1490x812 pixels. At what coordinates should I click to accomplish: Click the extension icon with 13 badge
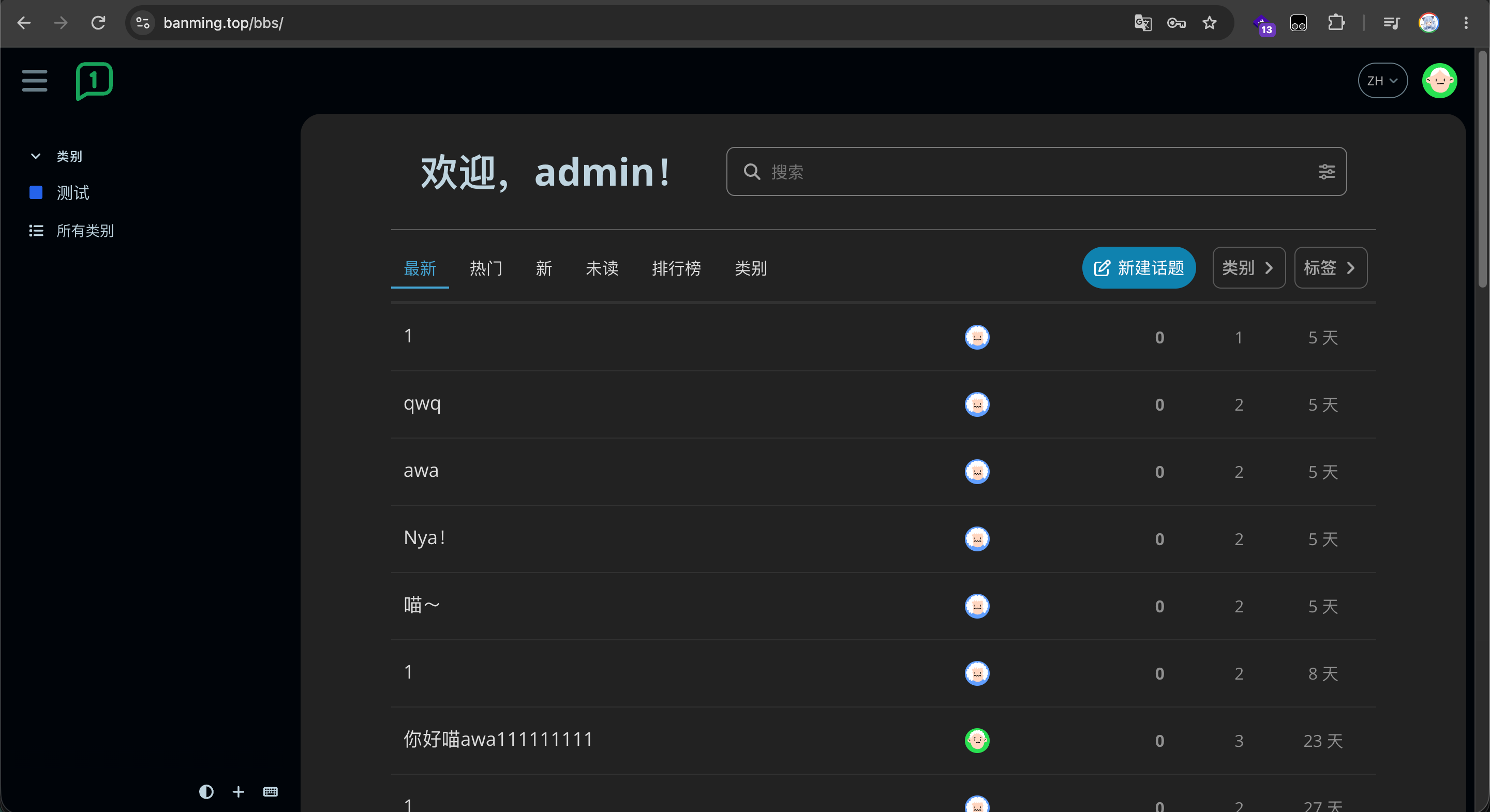click(1263, 24)
